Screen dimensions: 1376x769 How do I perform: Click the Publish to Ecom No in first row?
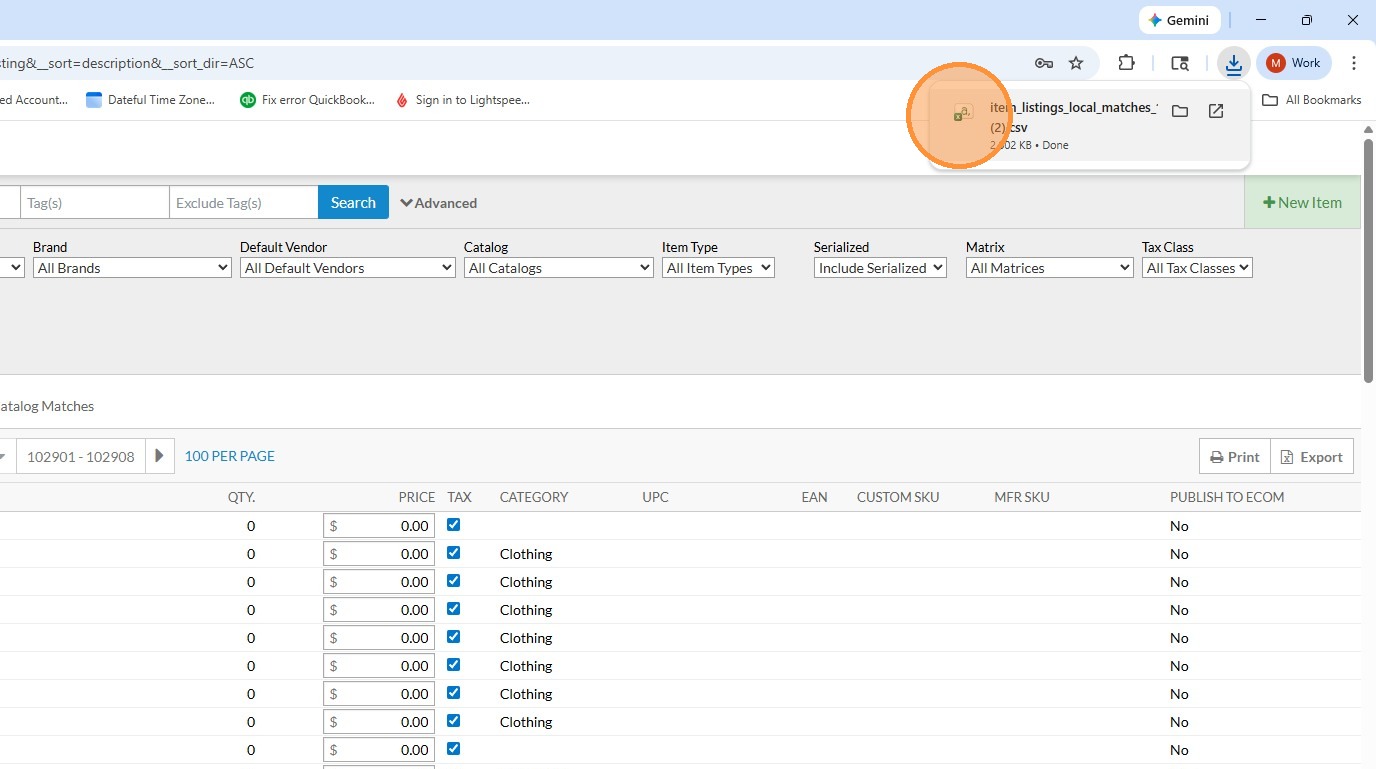1179,526
